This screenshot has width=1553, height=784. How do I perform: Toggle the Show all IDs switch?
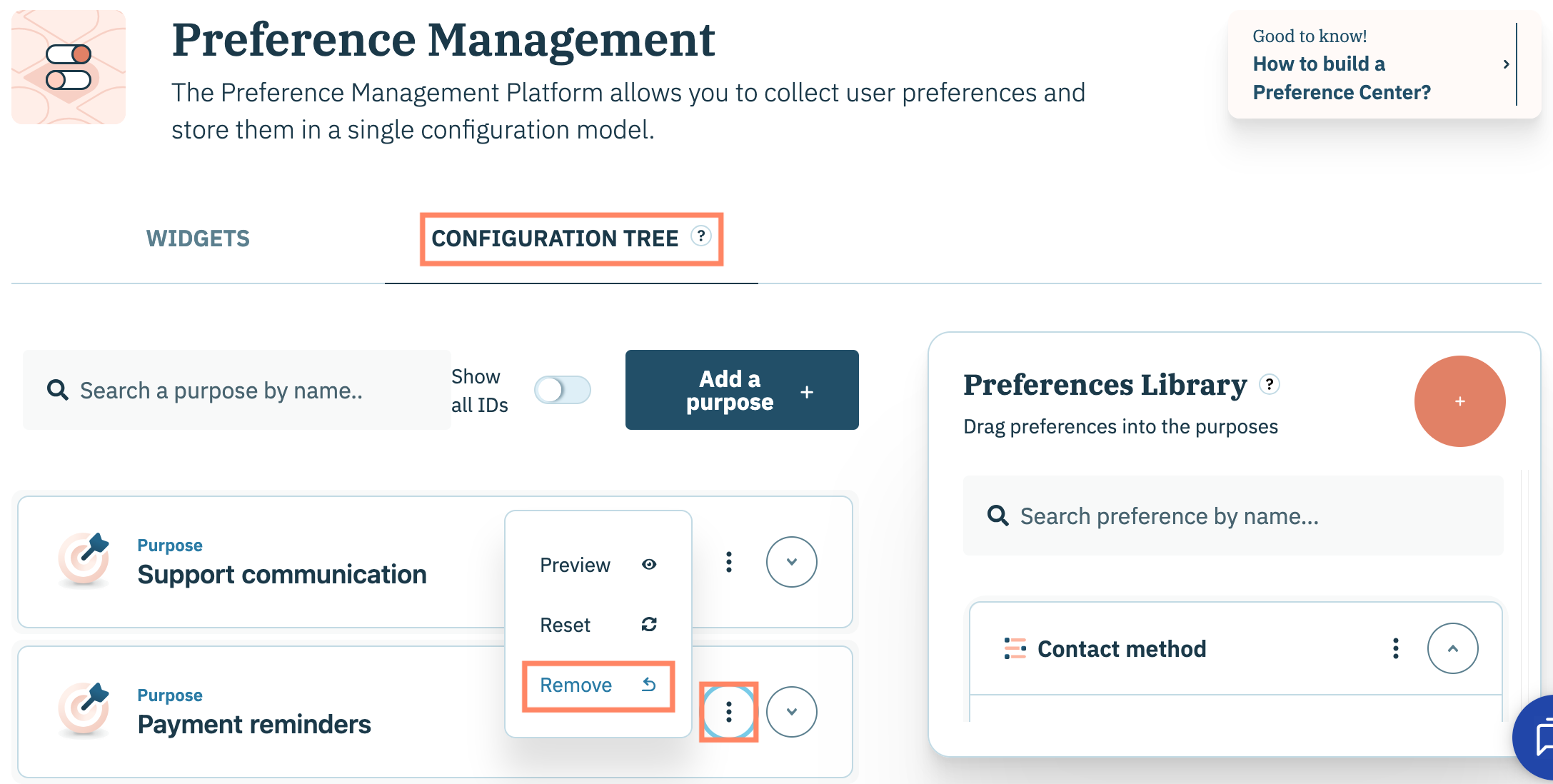pos(563,390)
